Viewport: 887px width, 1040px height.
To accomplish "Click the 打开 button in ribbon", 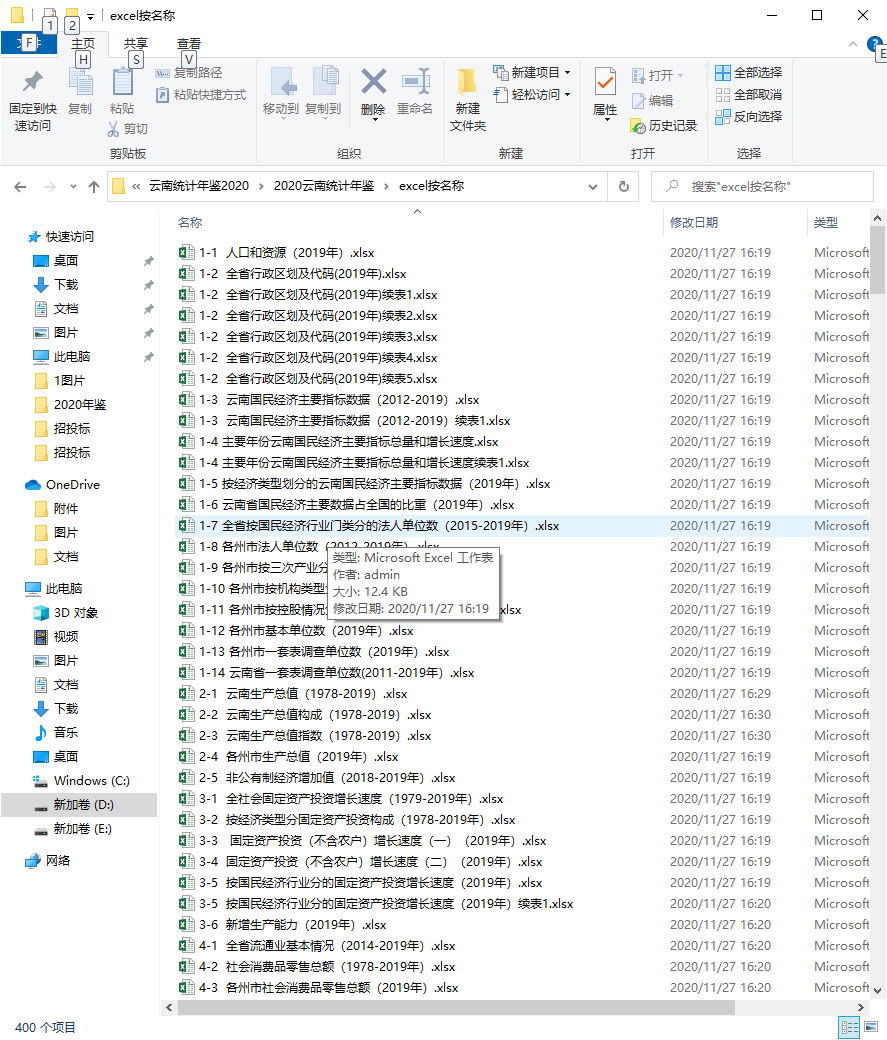I will (657, 76).
